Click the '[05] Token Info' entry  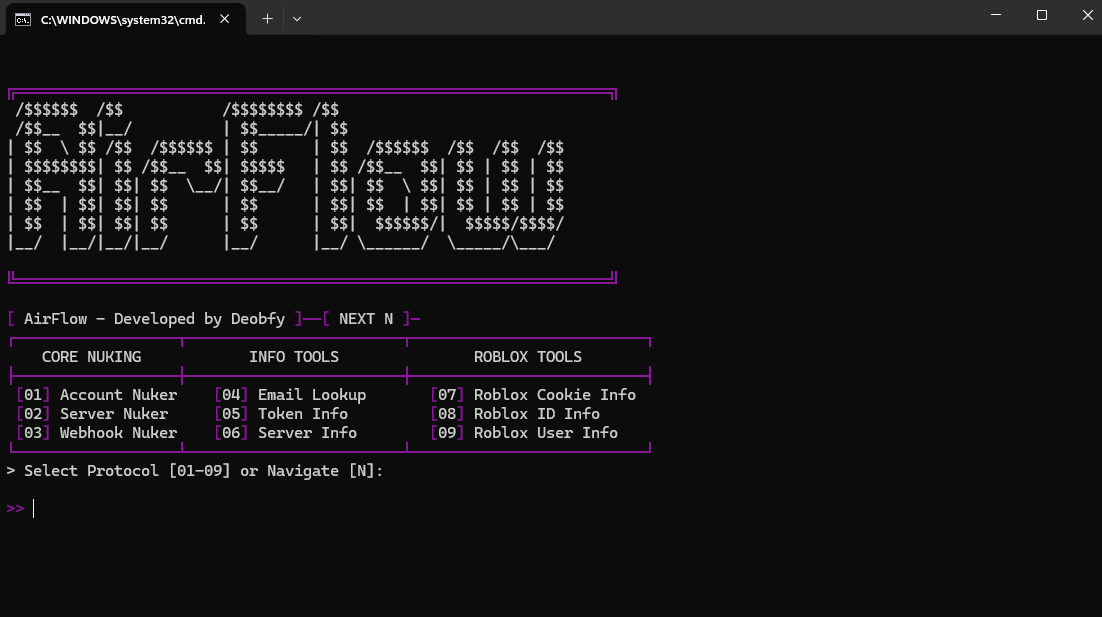281,414
